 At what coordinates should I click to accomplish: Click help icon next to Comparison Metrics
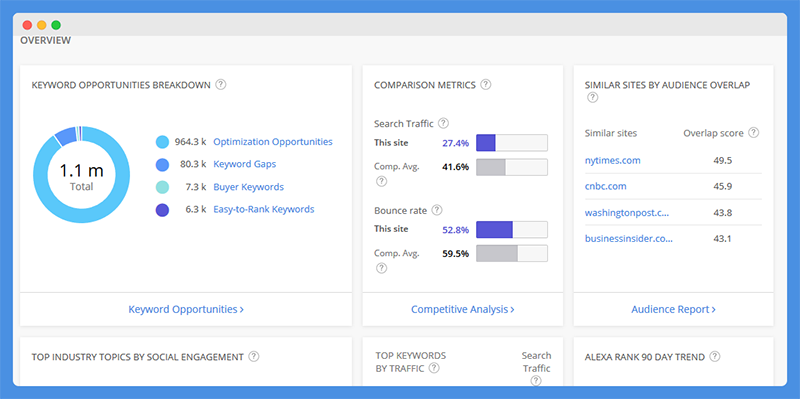coord(486,85)
